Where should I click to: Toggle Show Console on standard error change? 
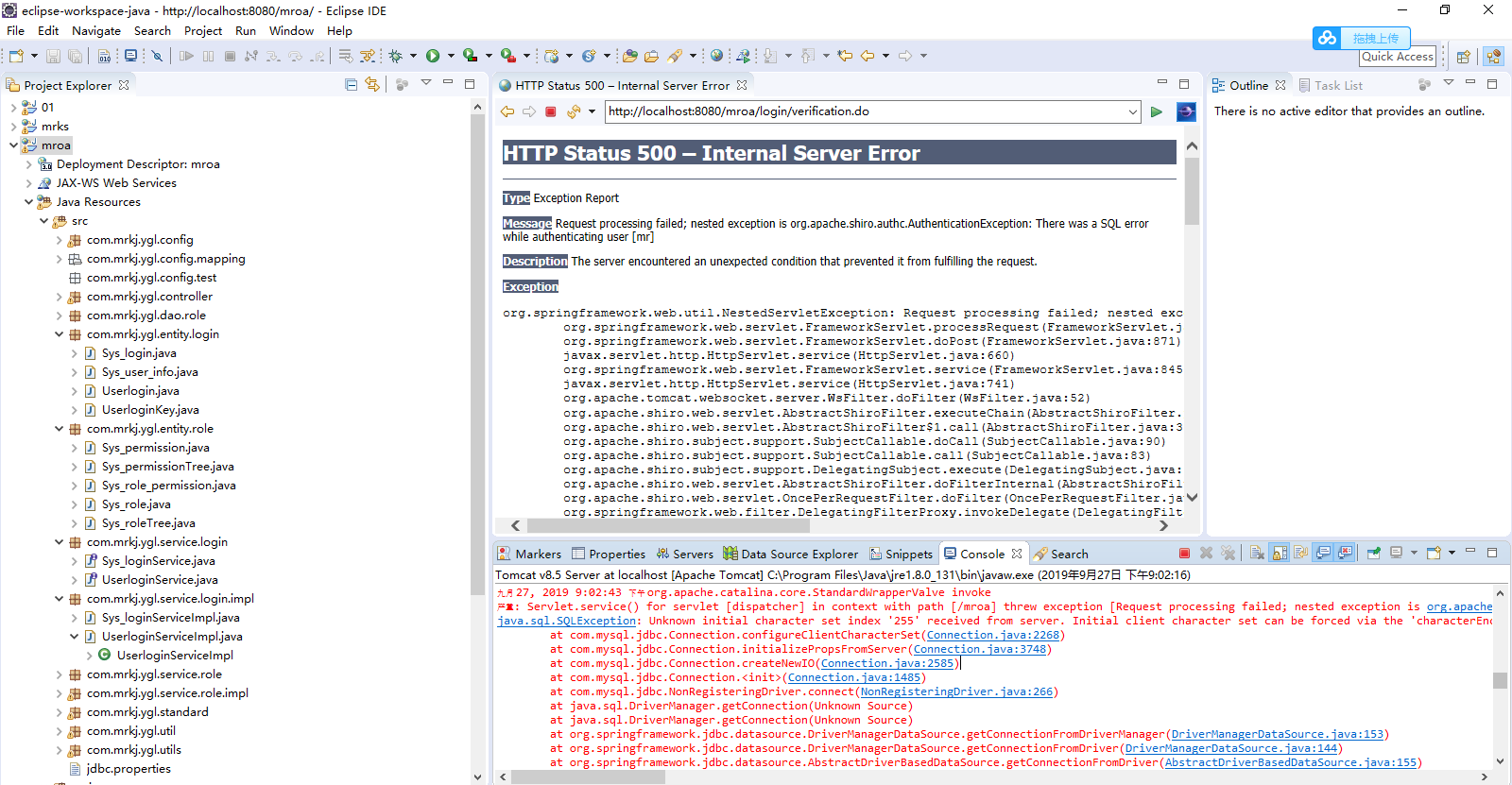[x=1346, y=554]
